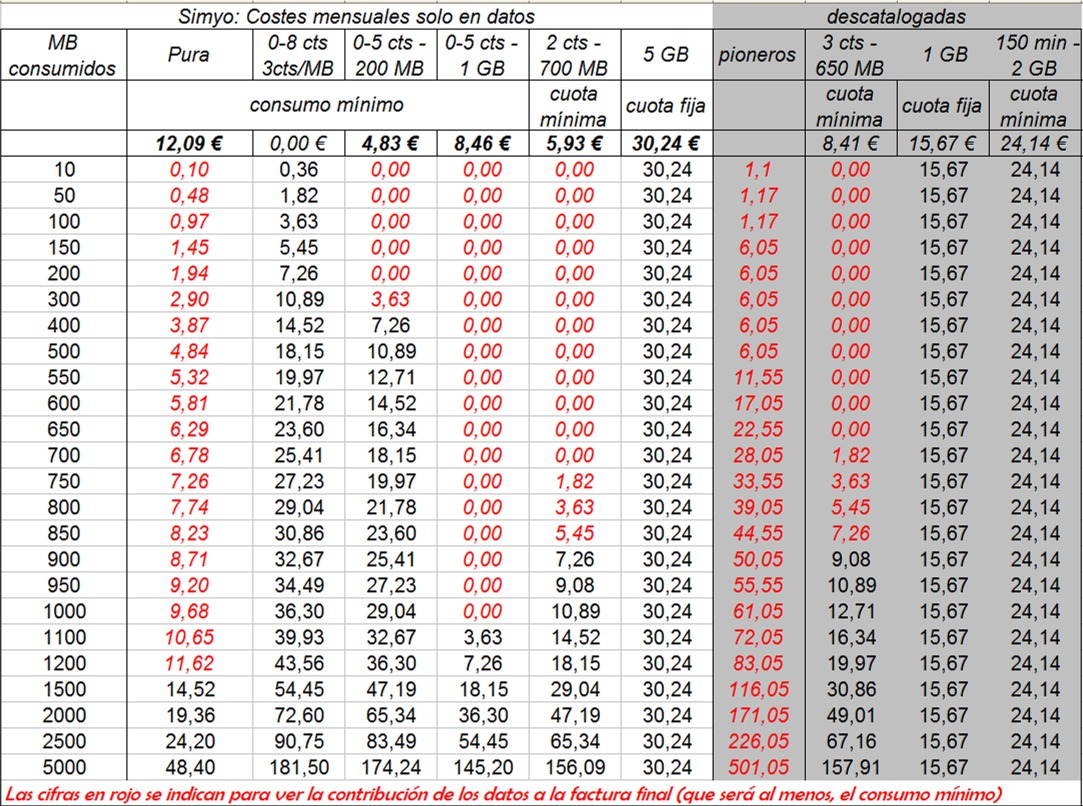This screenshot has width=1083, height=806.
Task: Click the '550' MB row label
Action: point(64,378)
